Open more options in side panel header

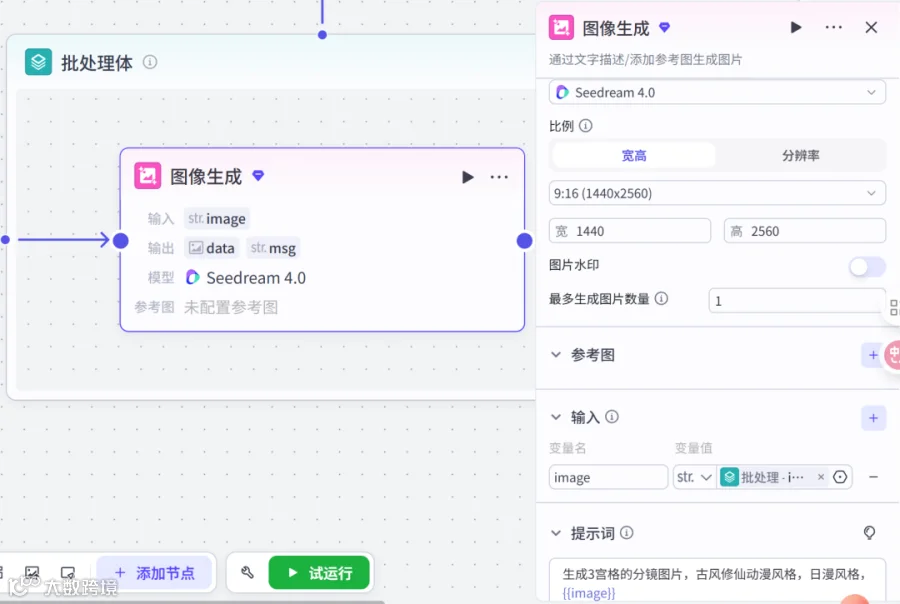click(x=833, y=28)
